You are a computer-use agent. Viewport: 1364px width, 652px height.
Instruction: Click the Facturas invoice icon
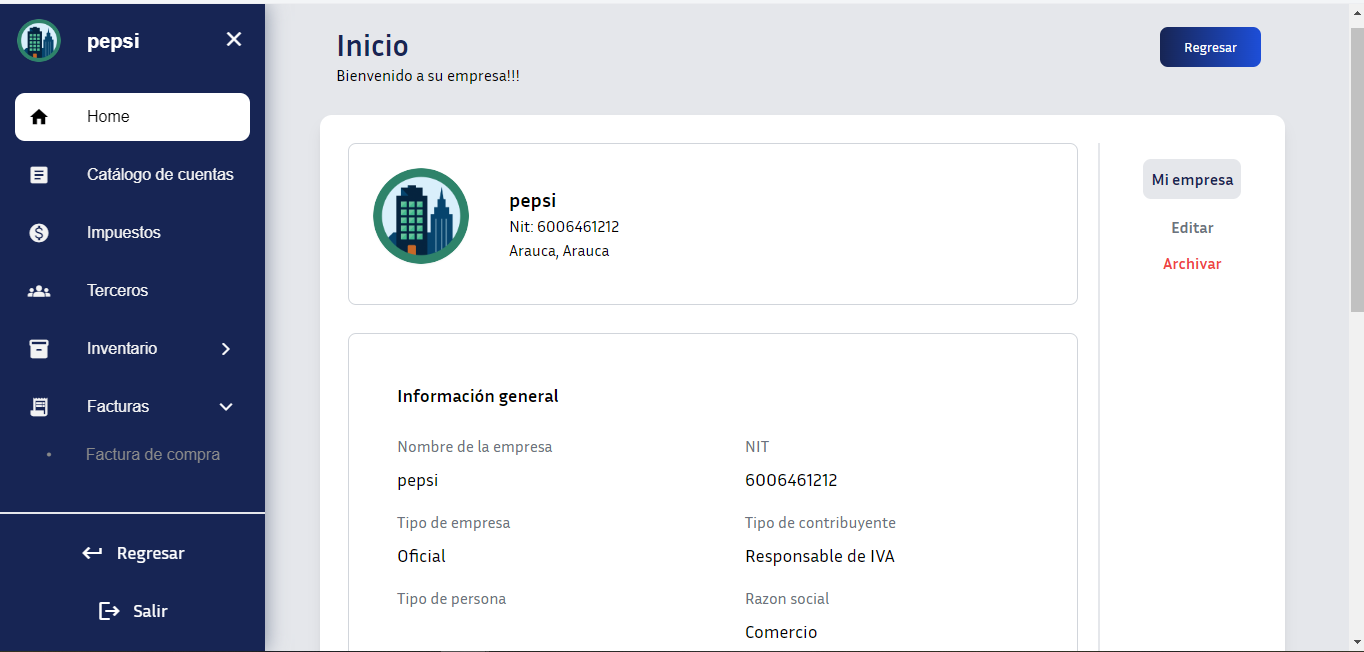(x=39, y=406)
